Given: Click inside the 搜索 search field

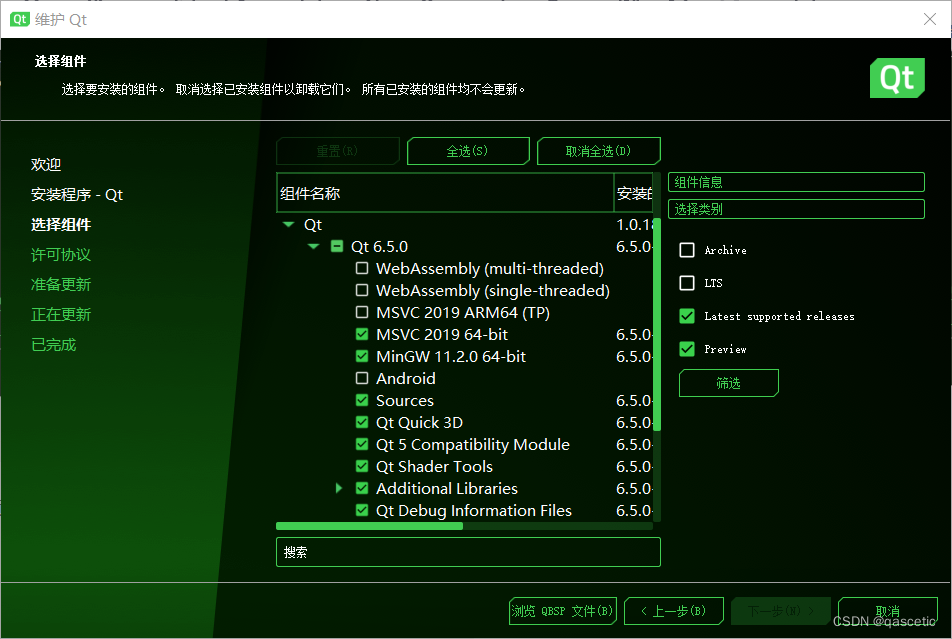Looking at the screenshot, I should pyautogui.click(x=468, y=551).
